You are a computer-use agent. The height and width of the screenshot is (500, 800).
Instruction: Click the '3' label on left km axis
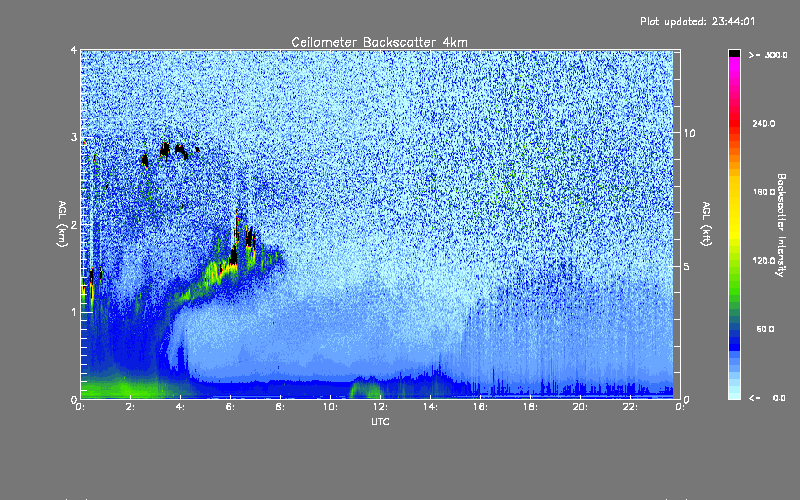click(x=74, y=137)
